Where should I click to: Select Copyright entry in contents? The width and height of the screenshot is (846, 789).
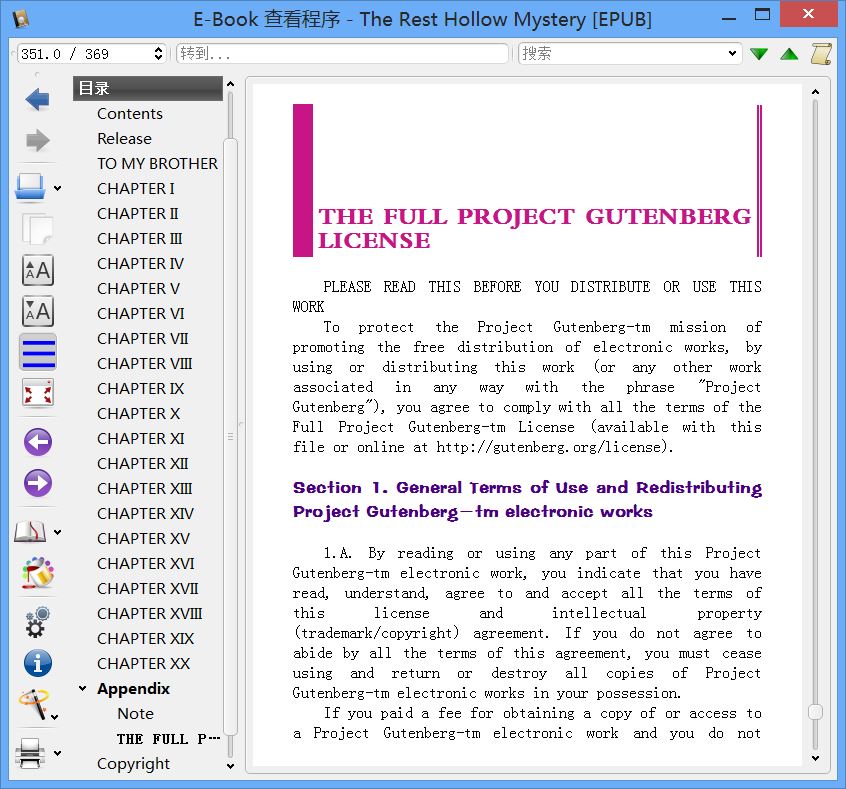133,764
